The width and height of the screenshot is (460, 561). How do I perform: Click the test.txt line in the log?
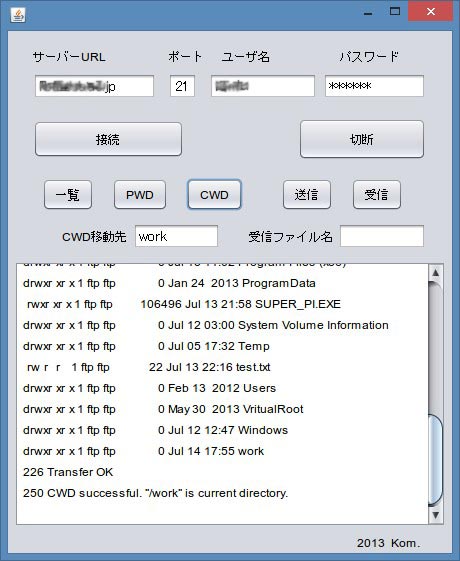[148, 367]
